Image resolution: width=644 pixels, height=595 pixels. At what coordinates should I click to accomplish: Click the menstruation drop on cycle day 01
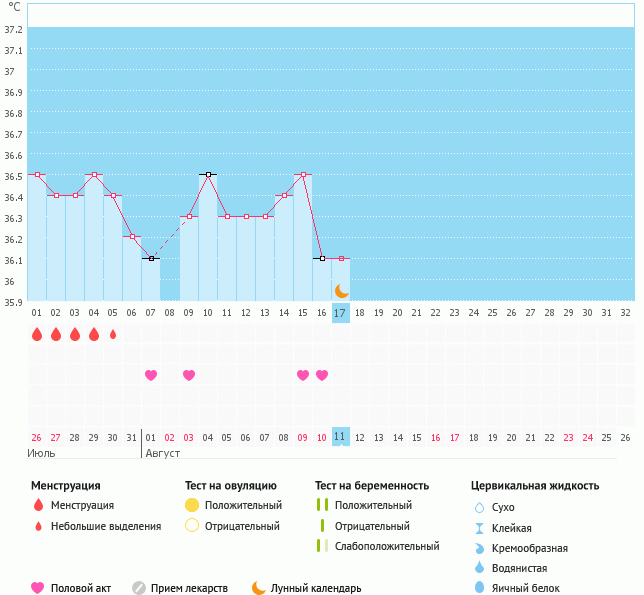(37, 334)
